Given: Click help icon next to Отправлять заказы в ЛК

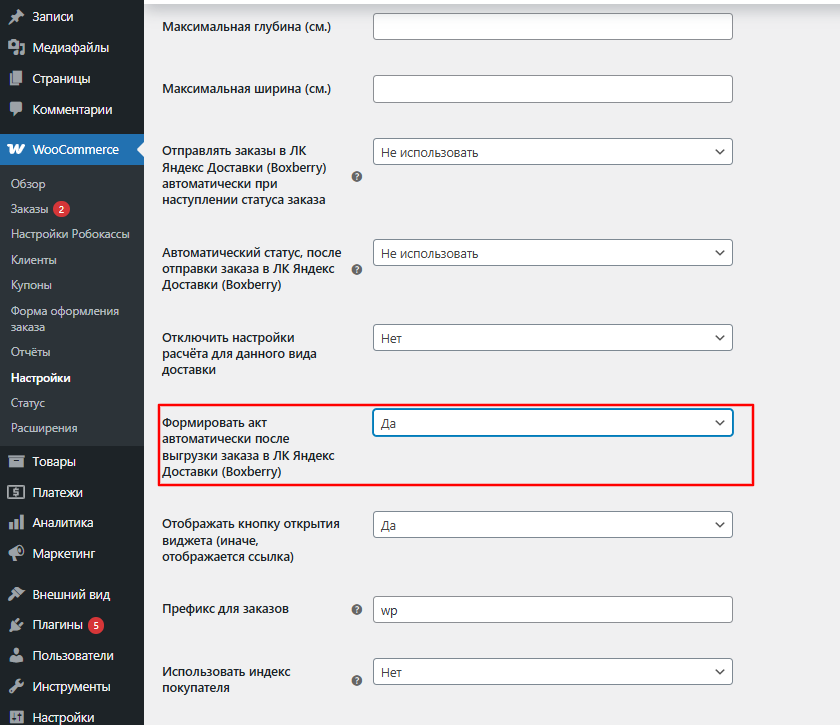Looking at the screenshot, I should (357, 176).
